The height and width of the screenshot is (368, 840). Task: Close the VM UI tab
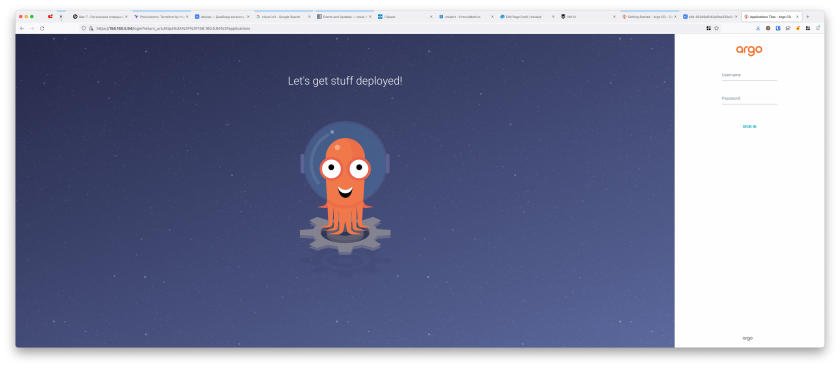pos(614,17)
